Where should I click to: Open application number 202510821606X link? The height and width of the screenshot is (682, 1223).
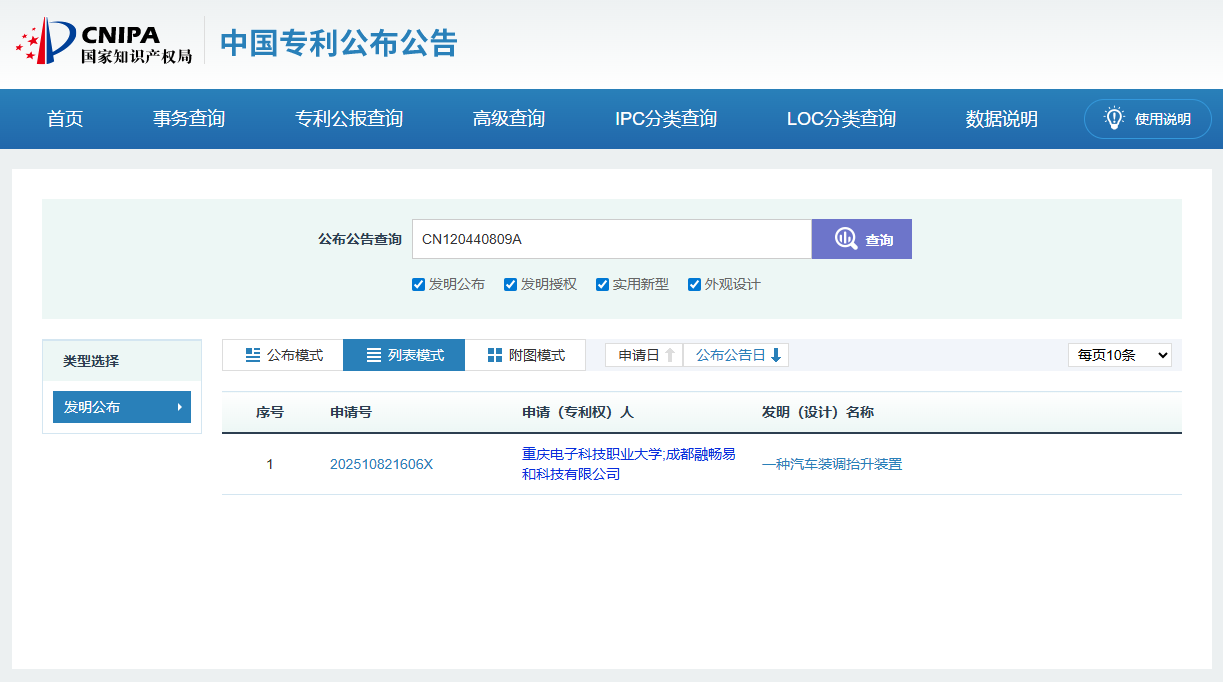[x=381, y=464]
